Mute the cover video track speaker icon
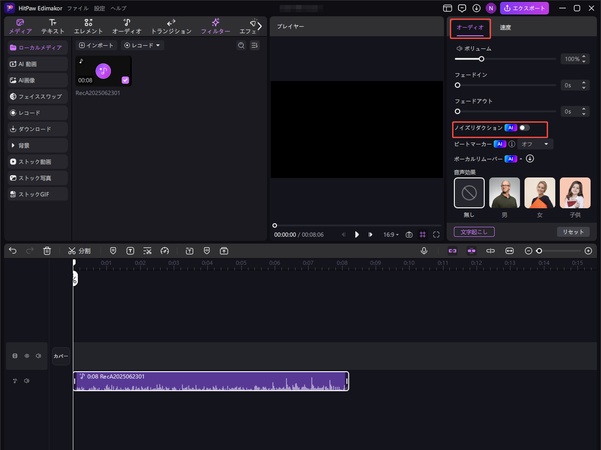 pyautogui.click(x=38, y=356)
